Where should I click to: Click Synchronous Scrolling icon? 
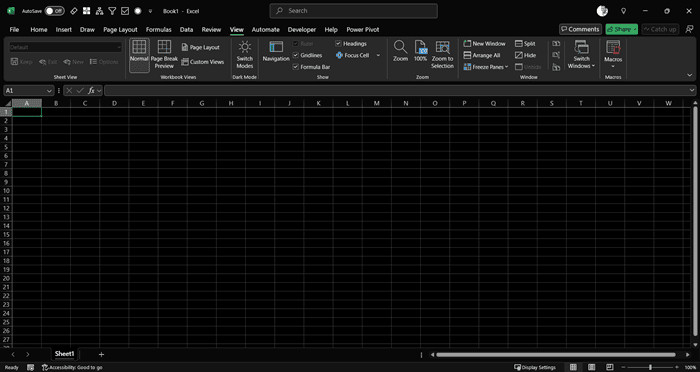pos(556,55)
